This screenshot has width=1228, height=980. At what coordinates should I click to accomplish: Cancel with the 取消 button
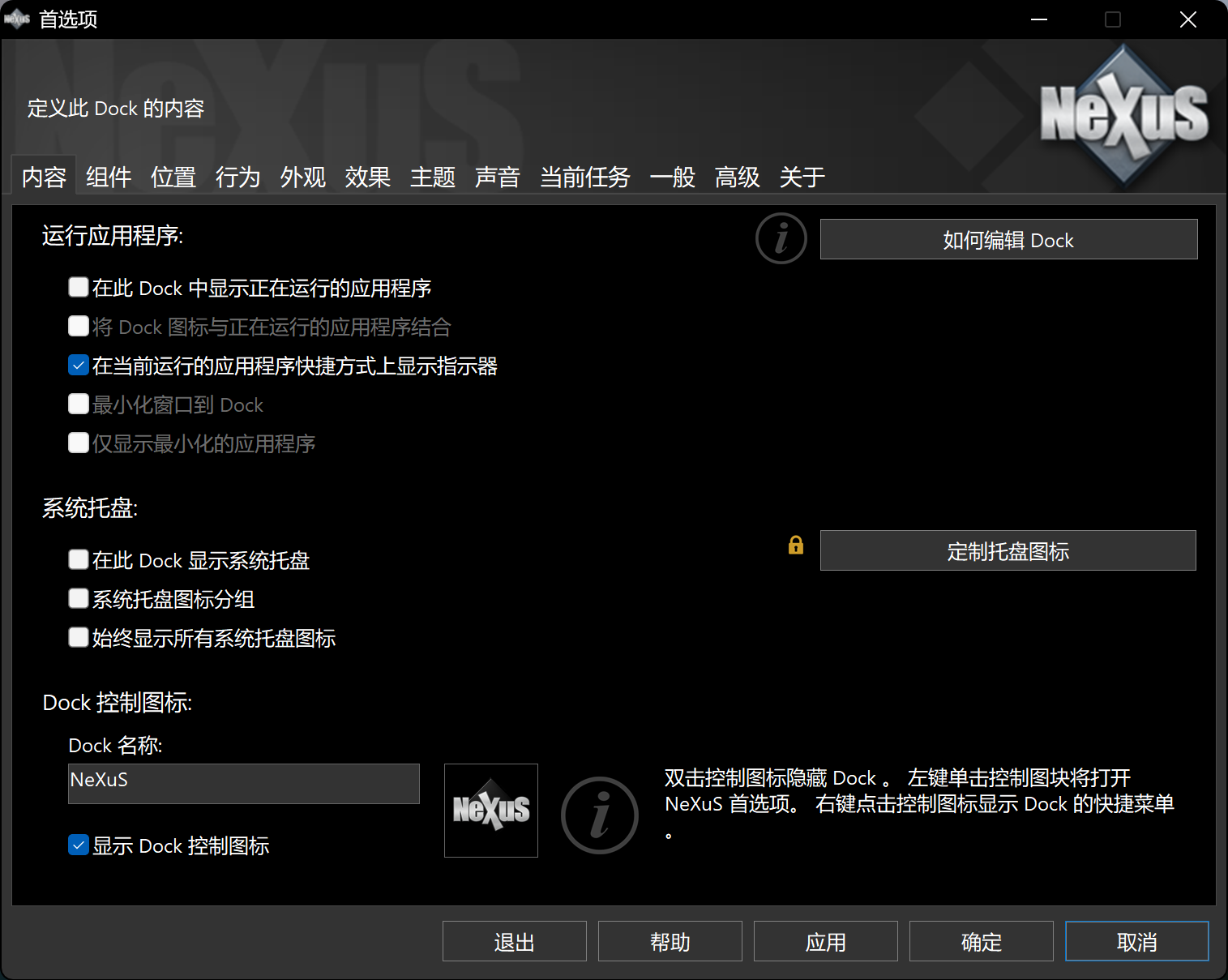point(1137,941)
